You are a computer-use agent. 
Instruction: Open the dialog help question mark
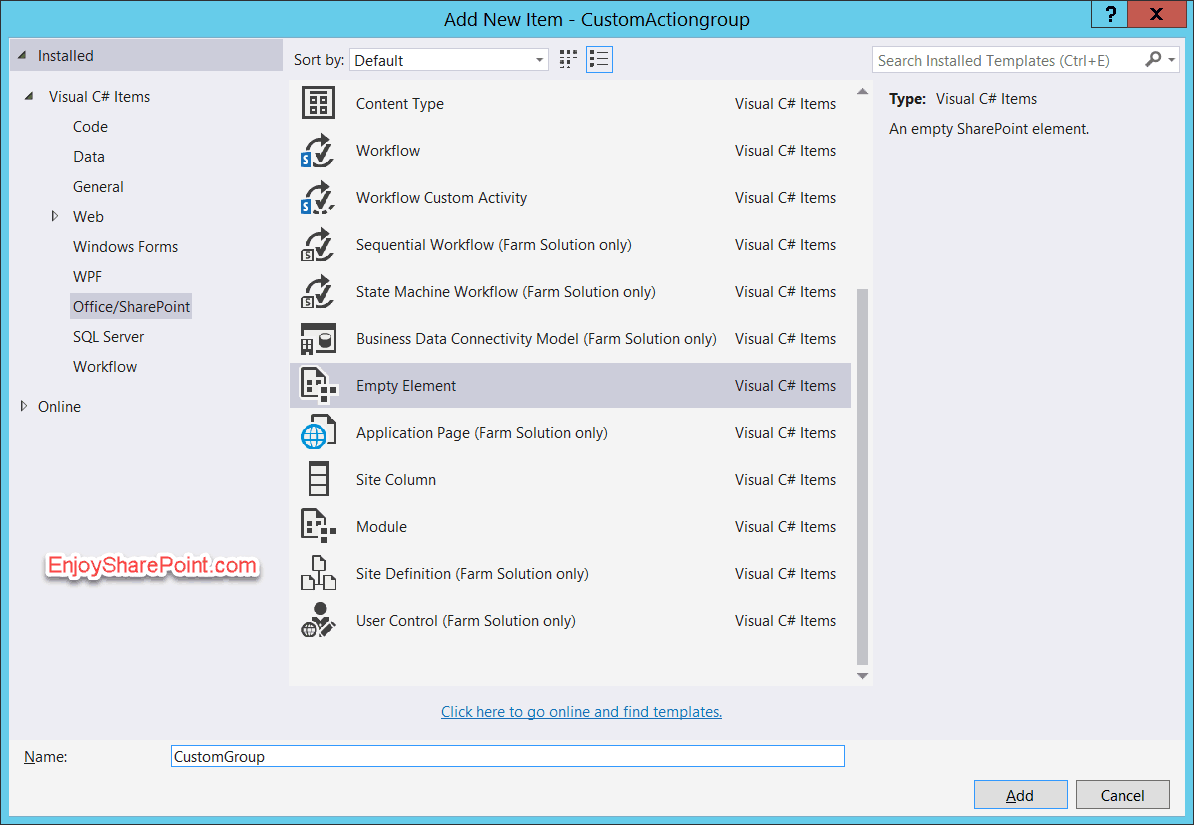(1110, 14)
